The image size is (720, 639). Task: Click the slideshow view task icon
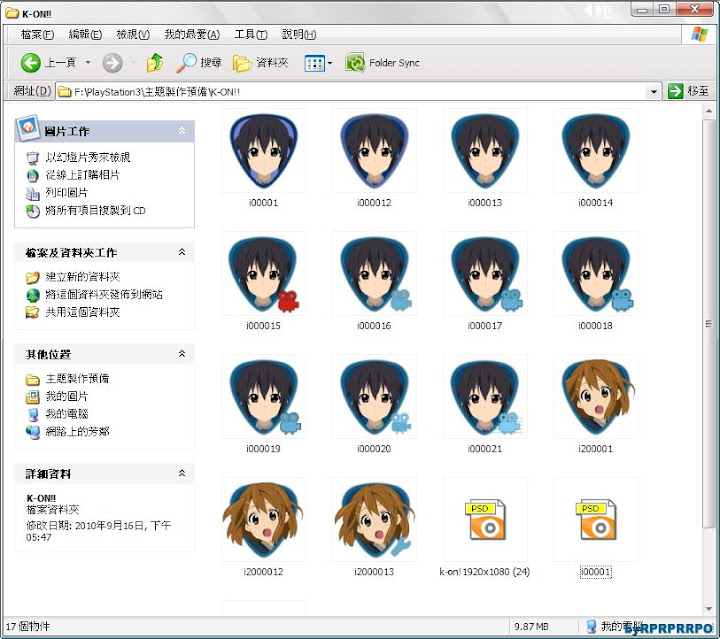tap(33, 158)
